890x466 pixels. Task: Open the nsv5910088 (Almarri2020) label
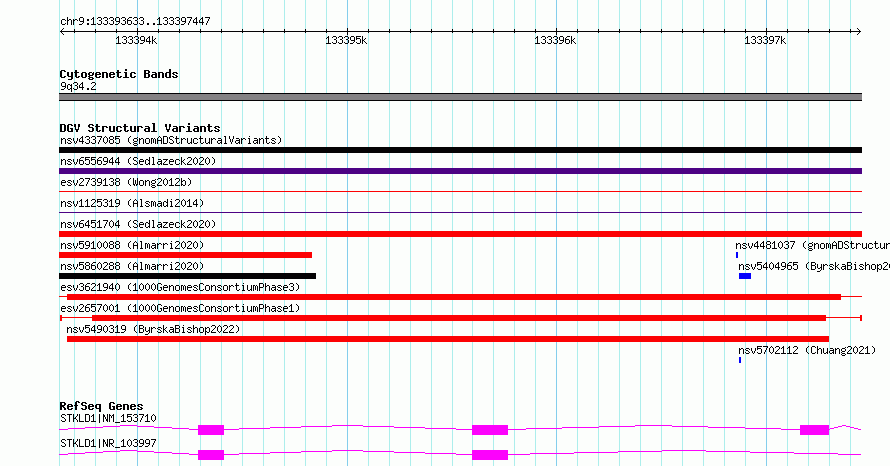[x=132, y=245]
